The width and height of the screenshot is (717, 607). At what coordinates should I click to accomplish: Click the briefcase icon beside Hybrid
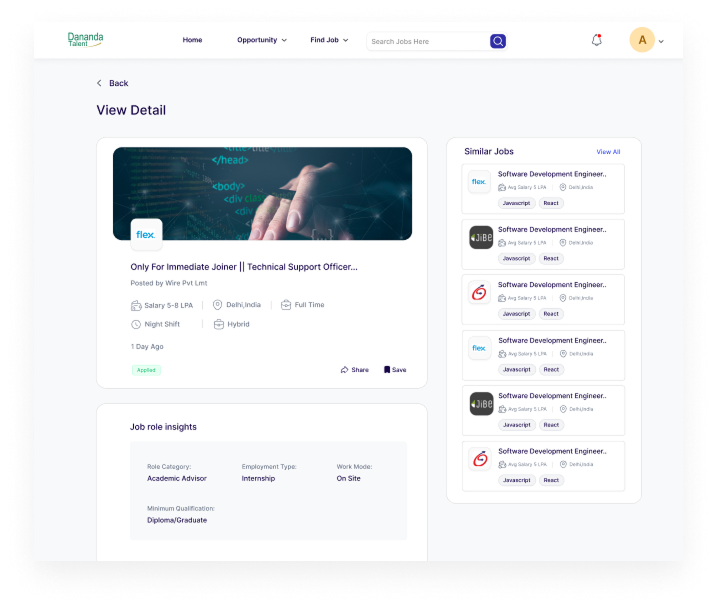pos(219,324)
